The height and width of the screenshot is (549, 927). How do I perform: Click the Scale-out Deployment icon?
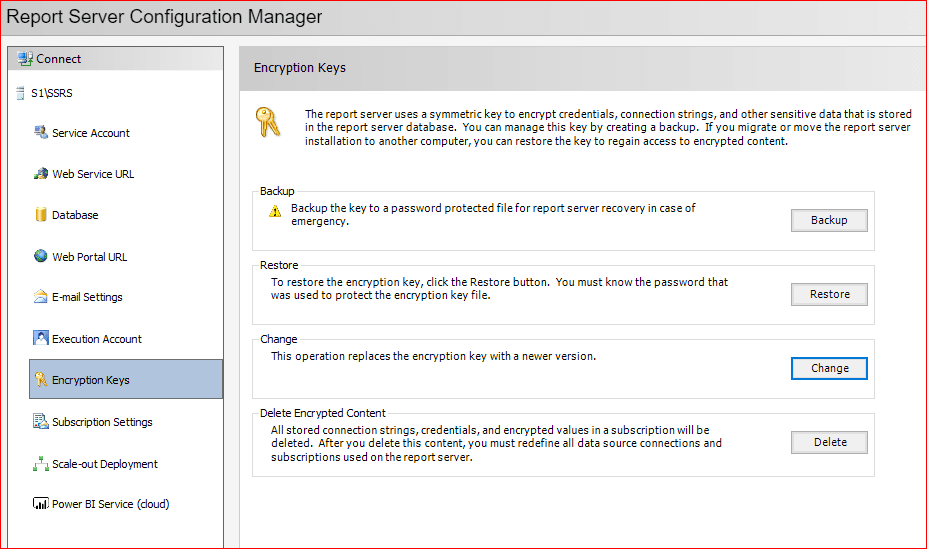(x=41, y=463)
